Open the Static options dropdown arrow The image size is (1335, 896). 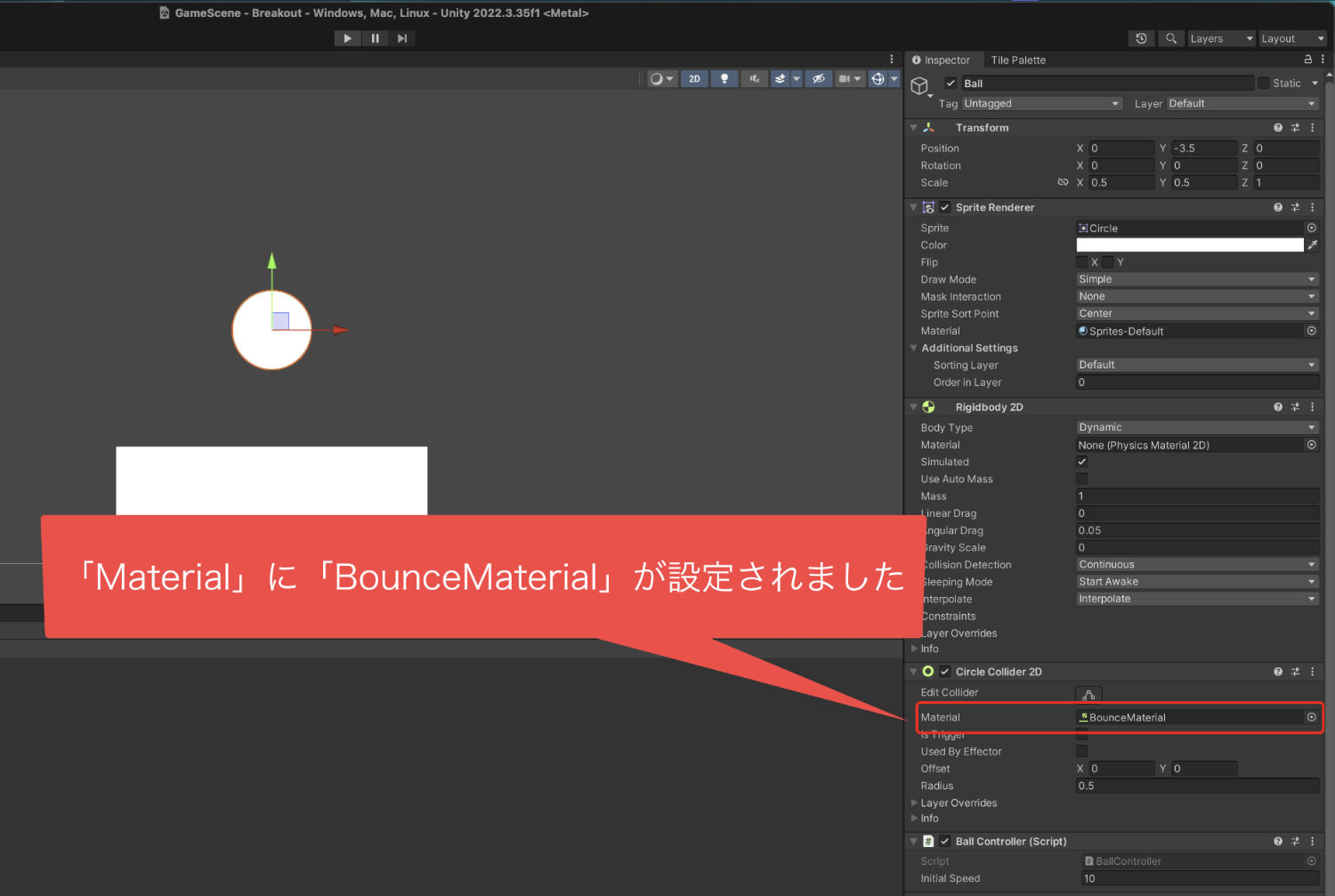[x=1315, y=84]
